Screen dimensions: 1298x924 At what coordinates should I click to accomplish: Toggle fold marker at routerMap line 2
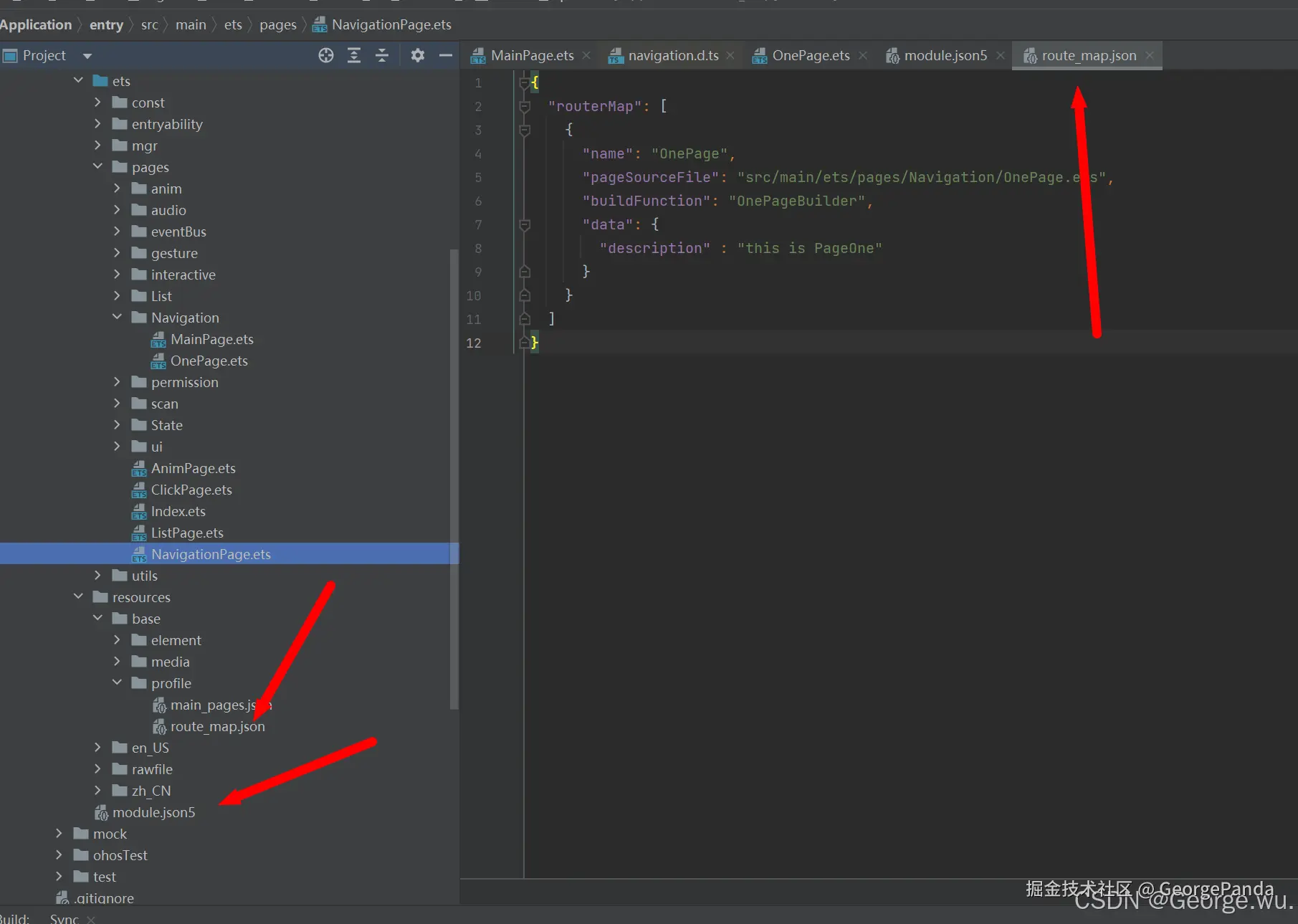pos(525,107)
